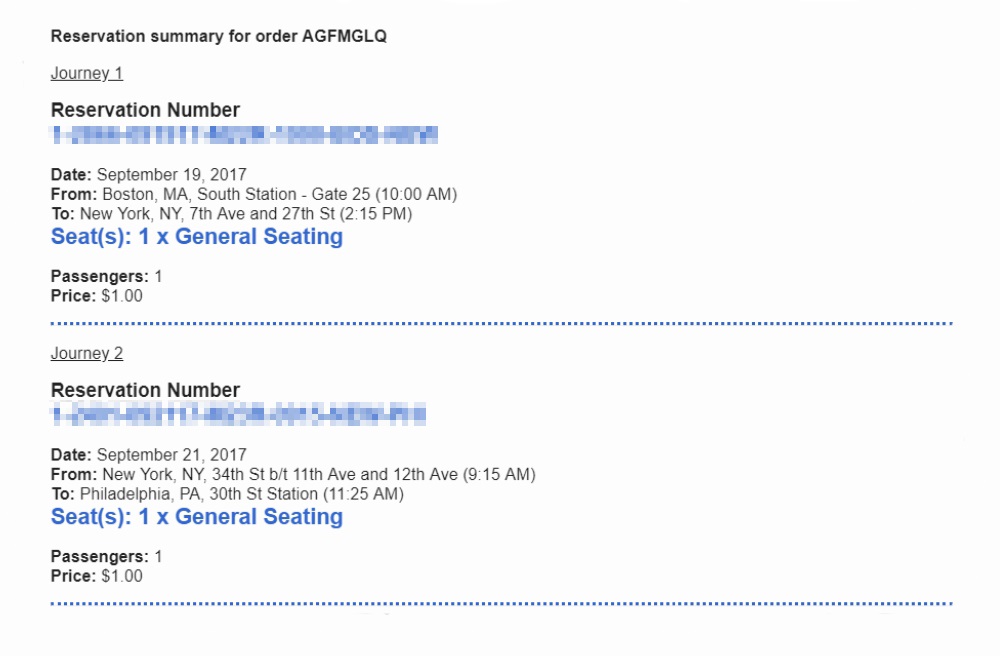Click the Journey 1 Price $1.00 line
Viewport: 1000px width, 656px height.
click(97, 296)
